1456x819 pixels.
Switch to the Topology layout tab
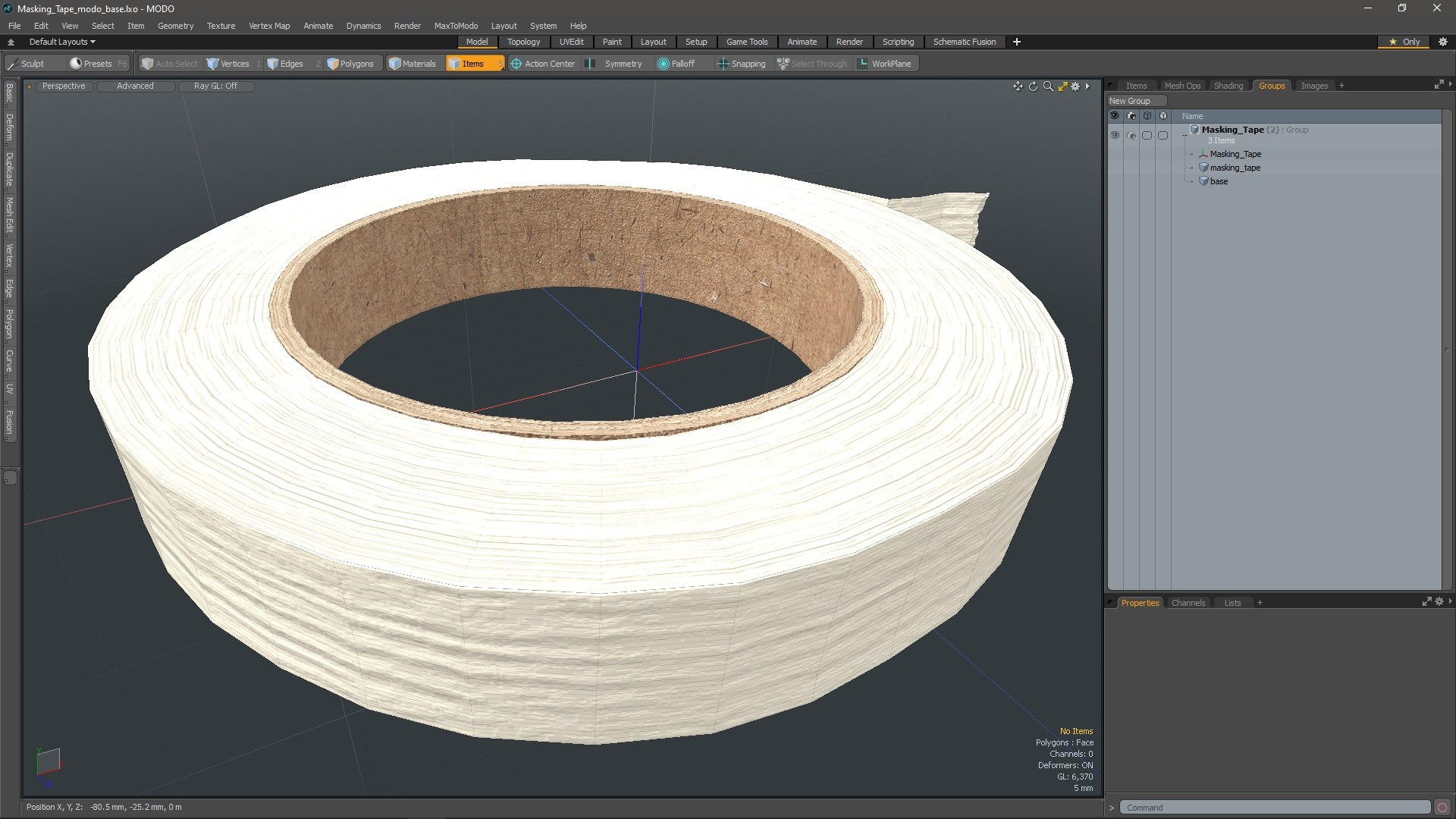coord(523,42)
